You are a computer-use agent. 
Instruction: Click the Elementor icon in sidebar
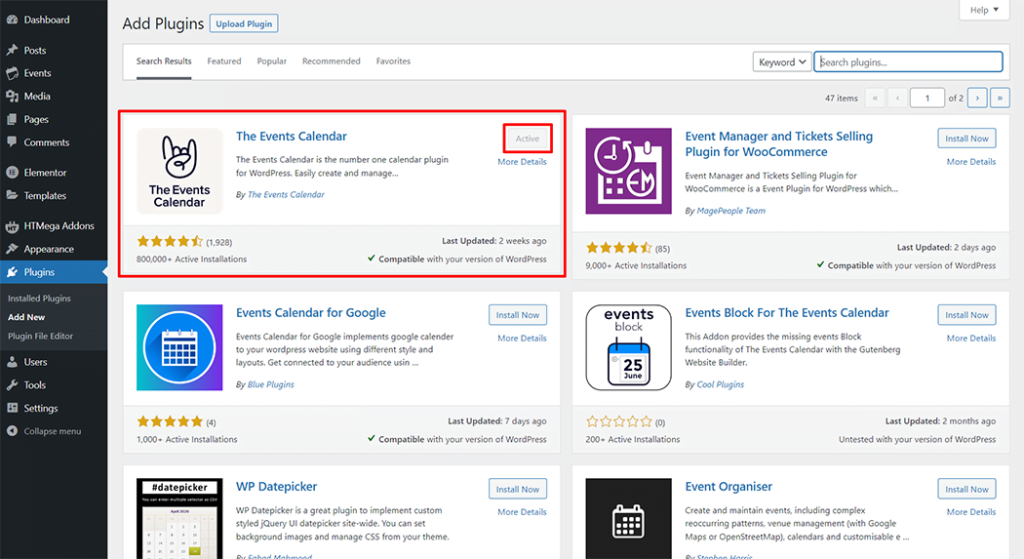tap(12, 172)
